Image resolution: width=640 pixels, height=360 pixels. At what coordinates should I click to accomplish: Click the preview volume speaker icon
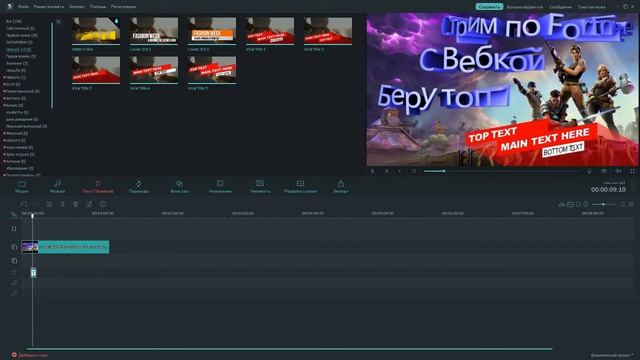click(618, 171)
